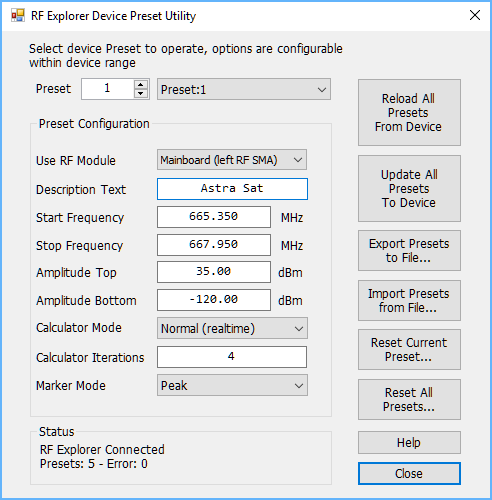
Task: Open Import Presets from File dialog
Action: pyautogui.click(x=409, y=301)
